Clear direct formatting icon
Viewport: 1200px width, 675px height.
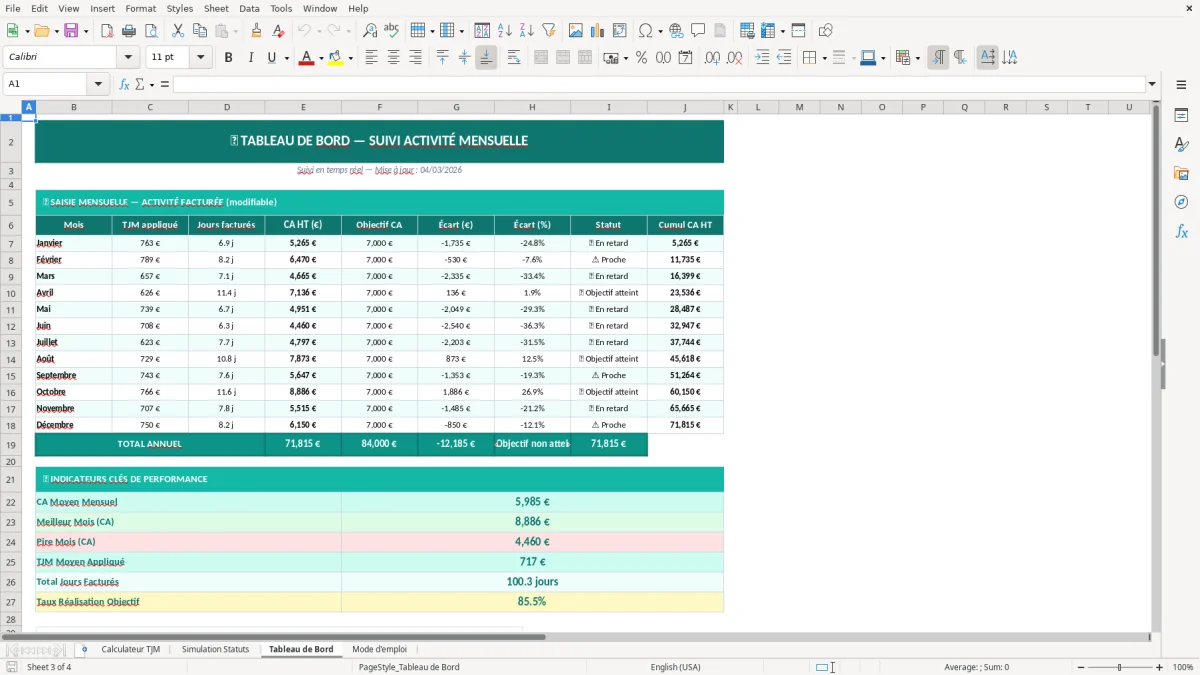click(278, 31)
